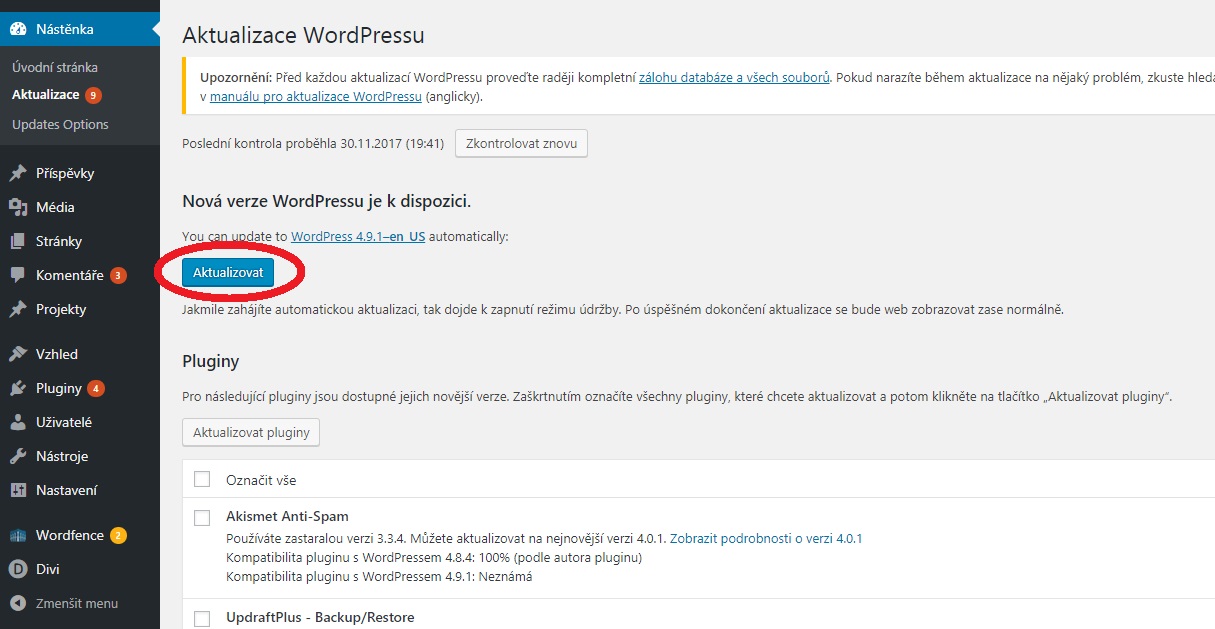Click the Nástěnka dashboard icon
The width and height of the screenshot is (1215, 629).
18,29
